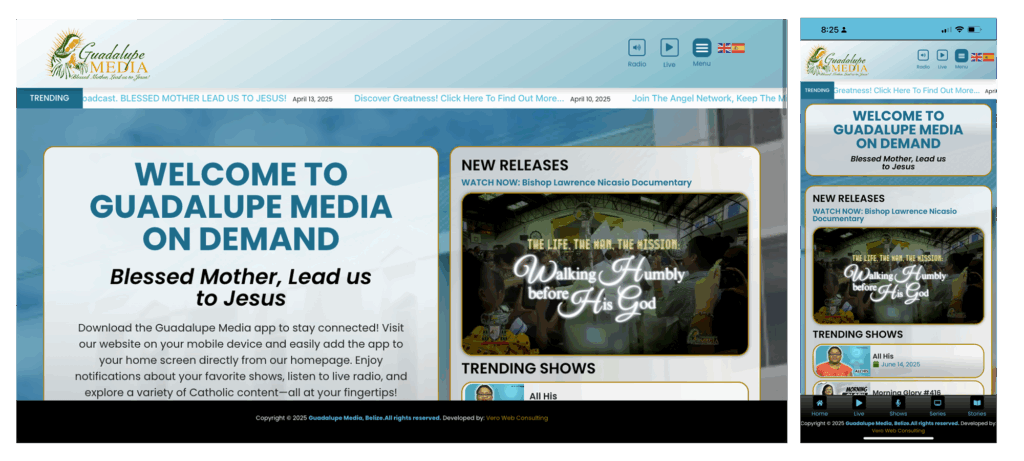Tap the mobile Radio icon
The width and height of the screenshot is (1024, 461).
coord(922,56)
